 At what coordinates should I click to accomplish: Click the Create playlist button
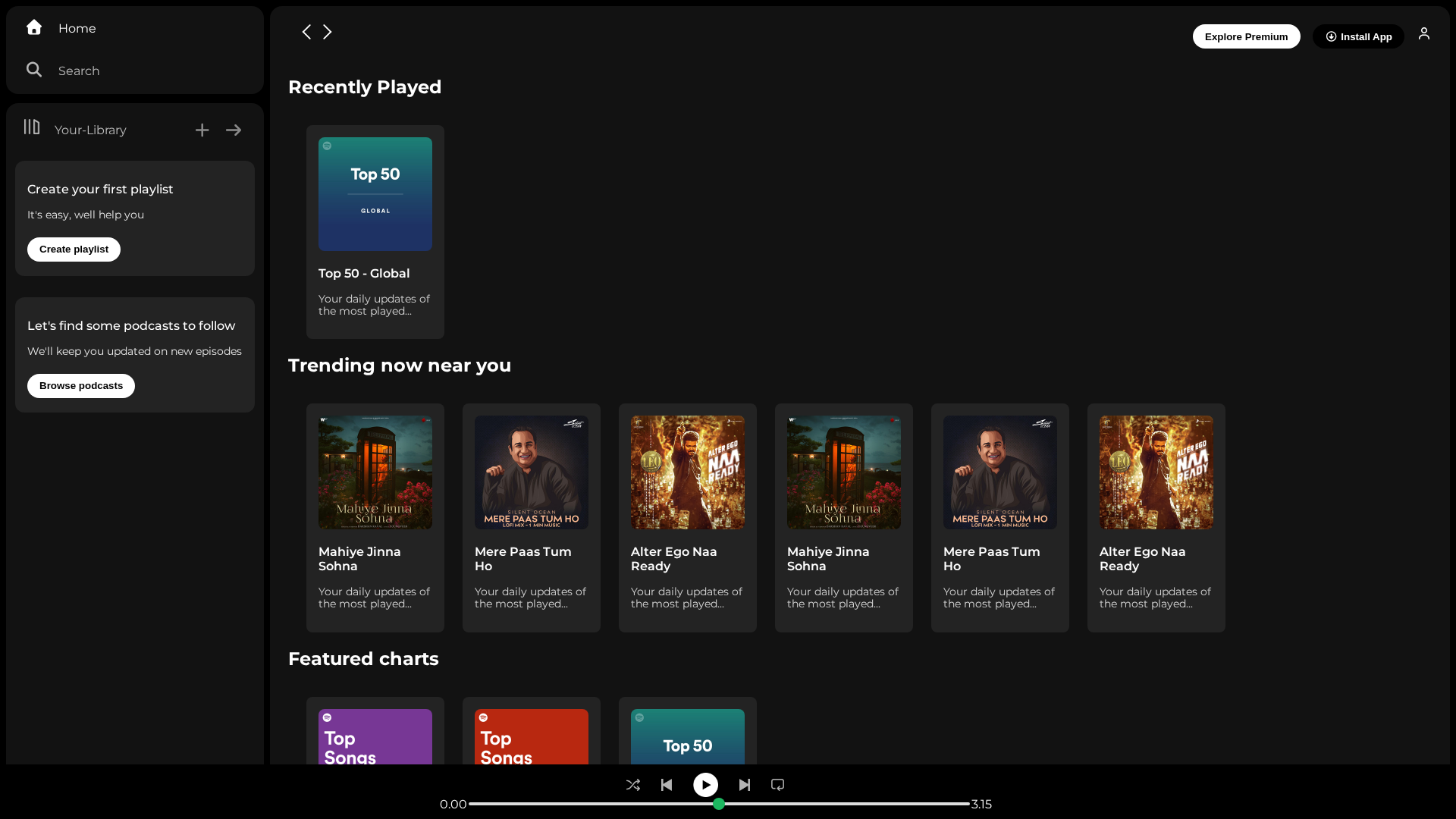tap(74, 249)
